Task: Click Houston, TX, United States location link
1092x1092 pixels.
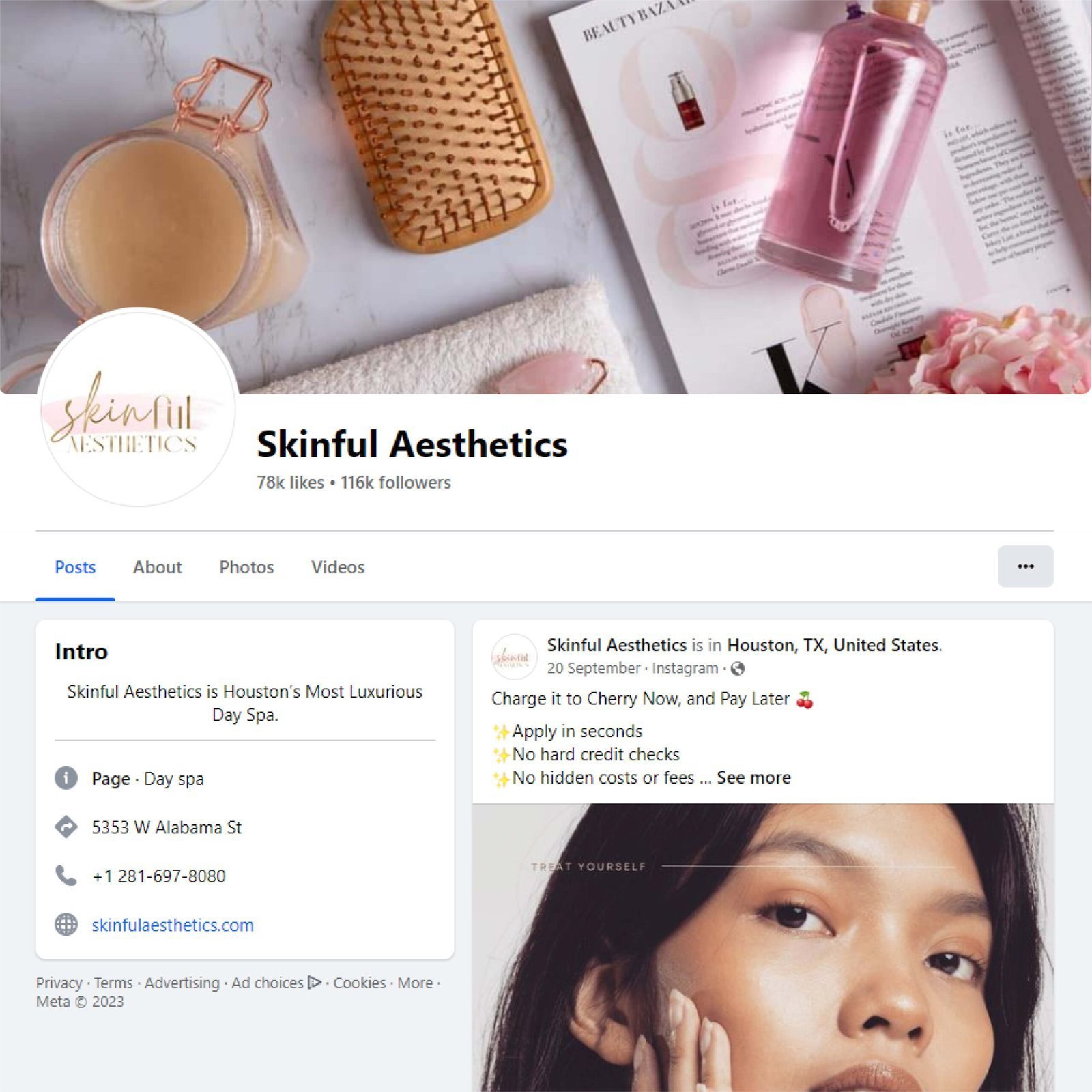Action: [833, 645]
